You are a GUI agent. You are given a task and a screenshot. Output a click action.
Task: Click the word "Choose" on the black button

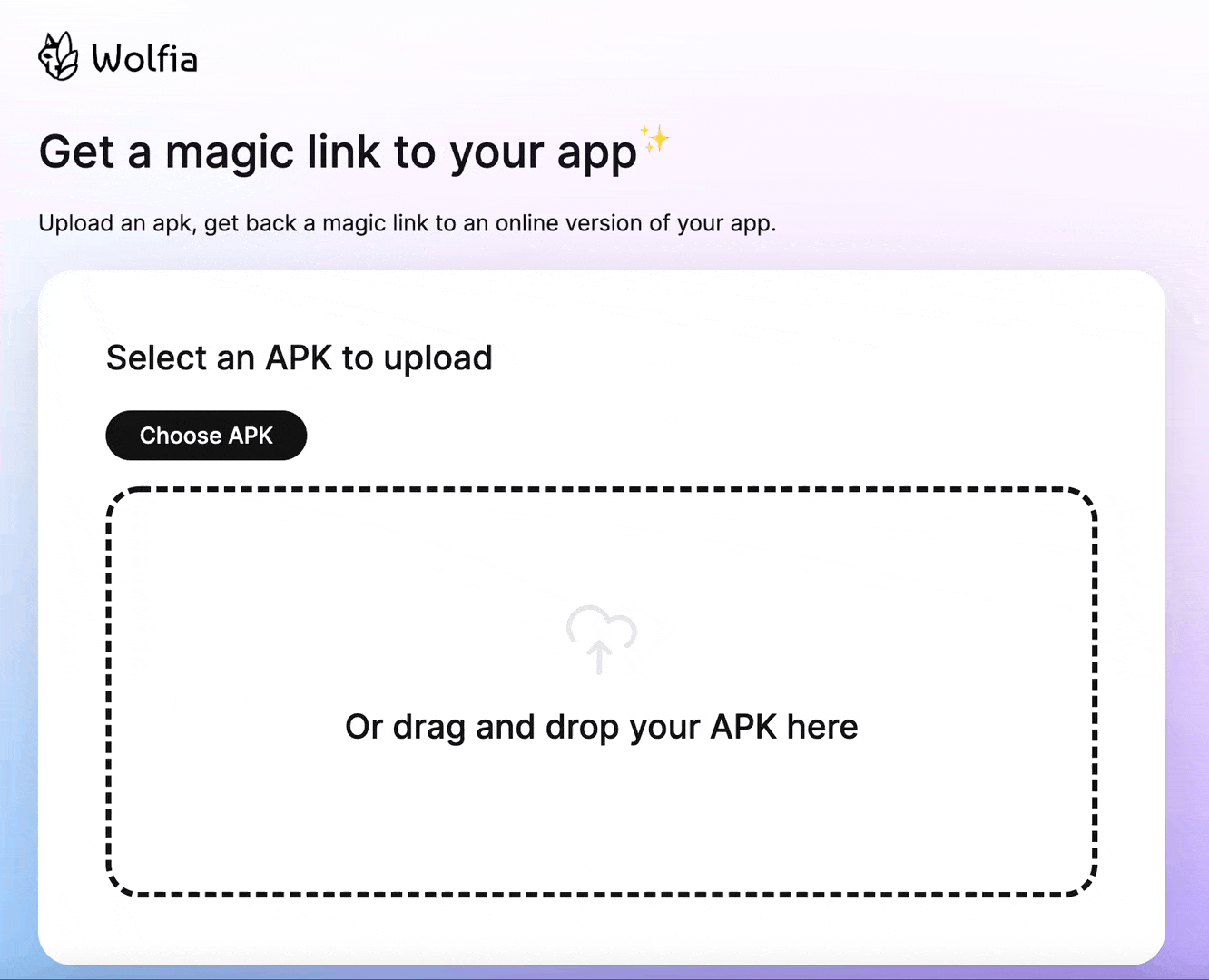181,436
